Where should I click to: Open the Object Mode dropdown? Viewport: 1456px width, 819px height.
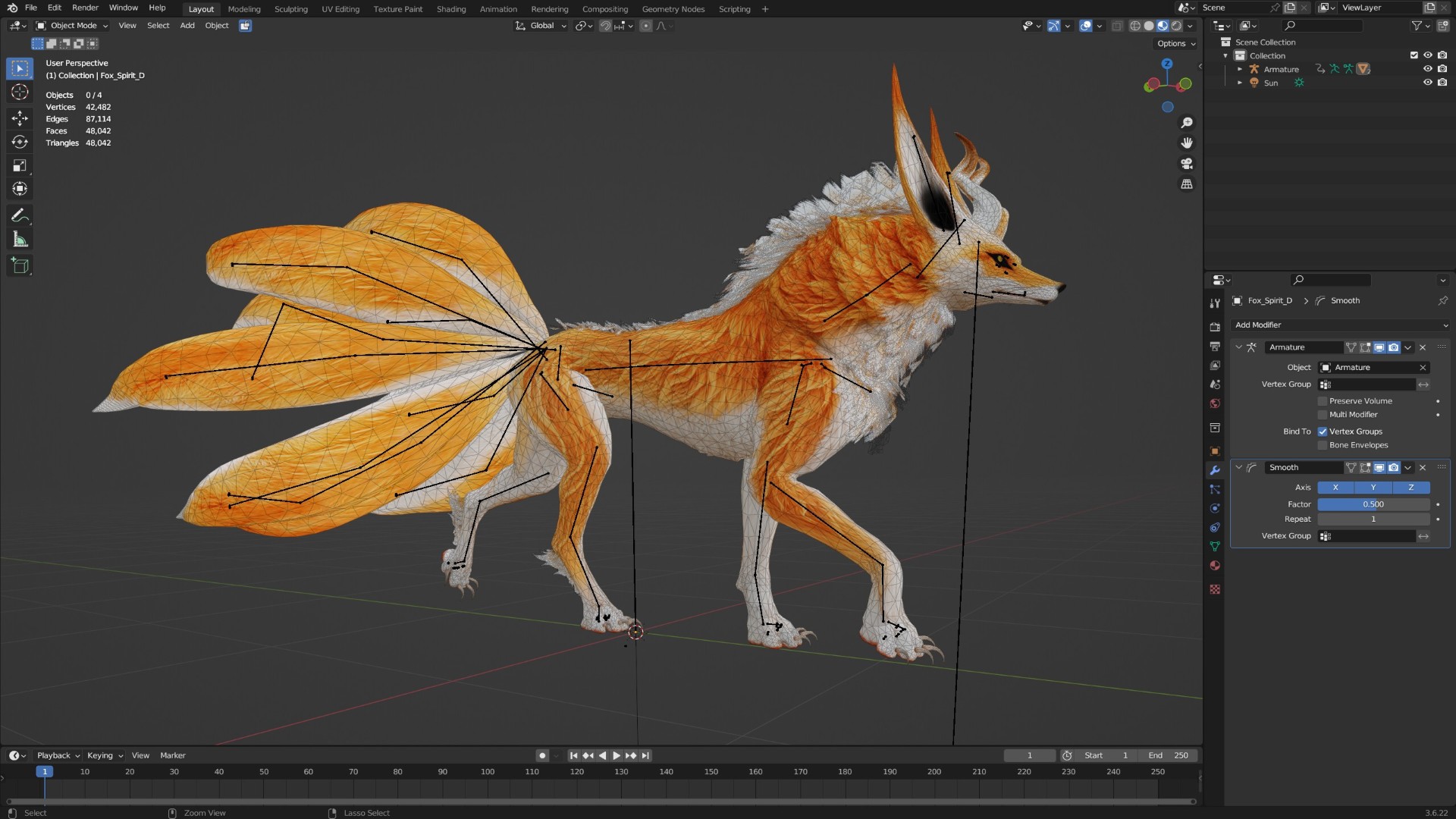pos(73,26)
